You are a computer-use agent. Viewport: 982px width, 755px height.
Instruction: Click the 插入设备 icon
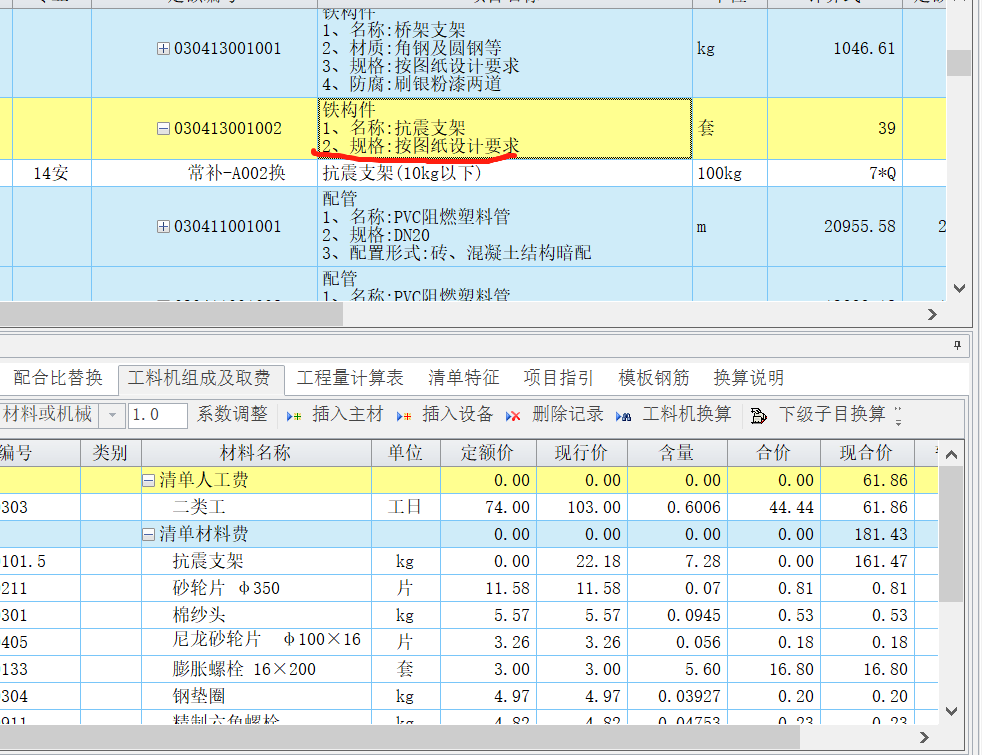[x=404, y=416]
